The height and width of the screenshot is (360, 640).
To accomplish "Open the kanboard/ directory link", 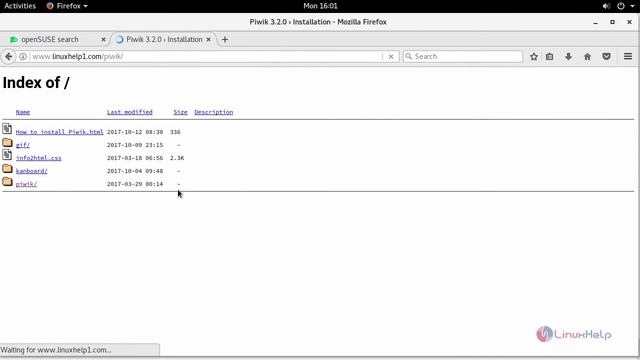I will point(32,171).
